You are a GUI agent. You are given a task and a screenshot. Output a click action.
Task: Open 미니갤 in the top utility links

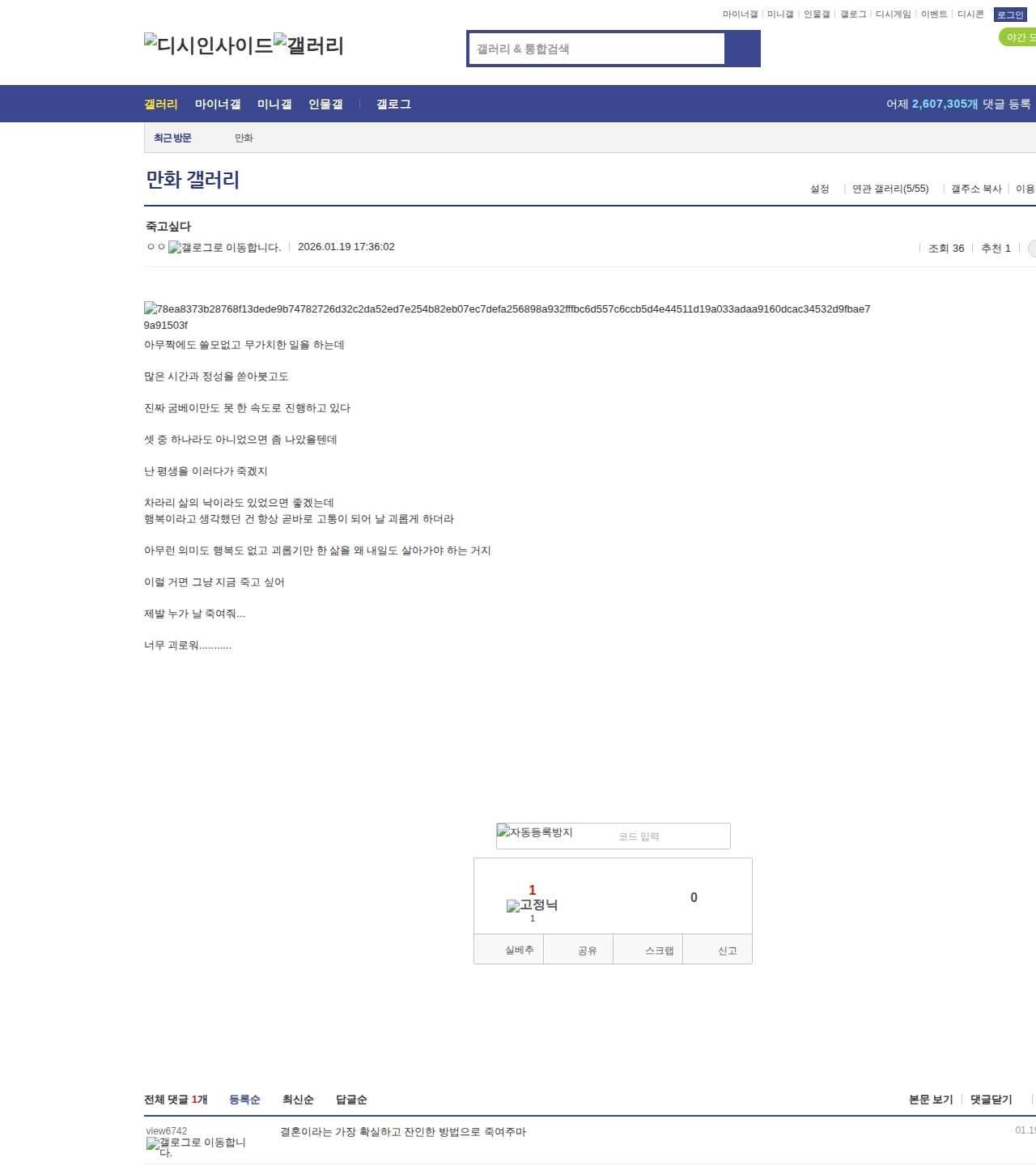(780, 15)
